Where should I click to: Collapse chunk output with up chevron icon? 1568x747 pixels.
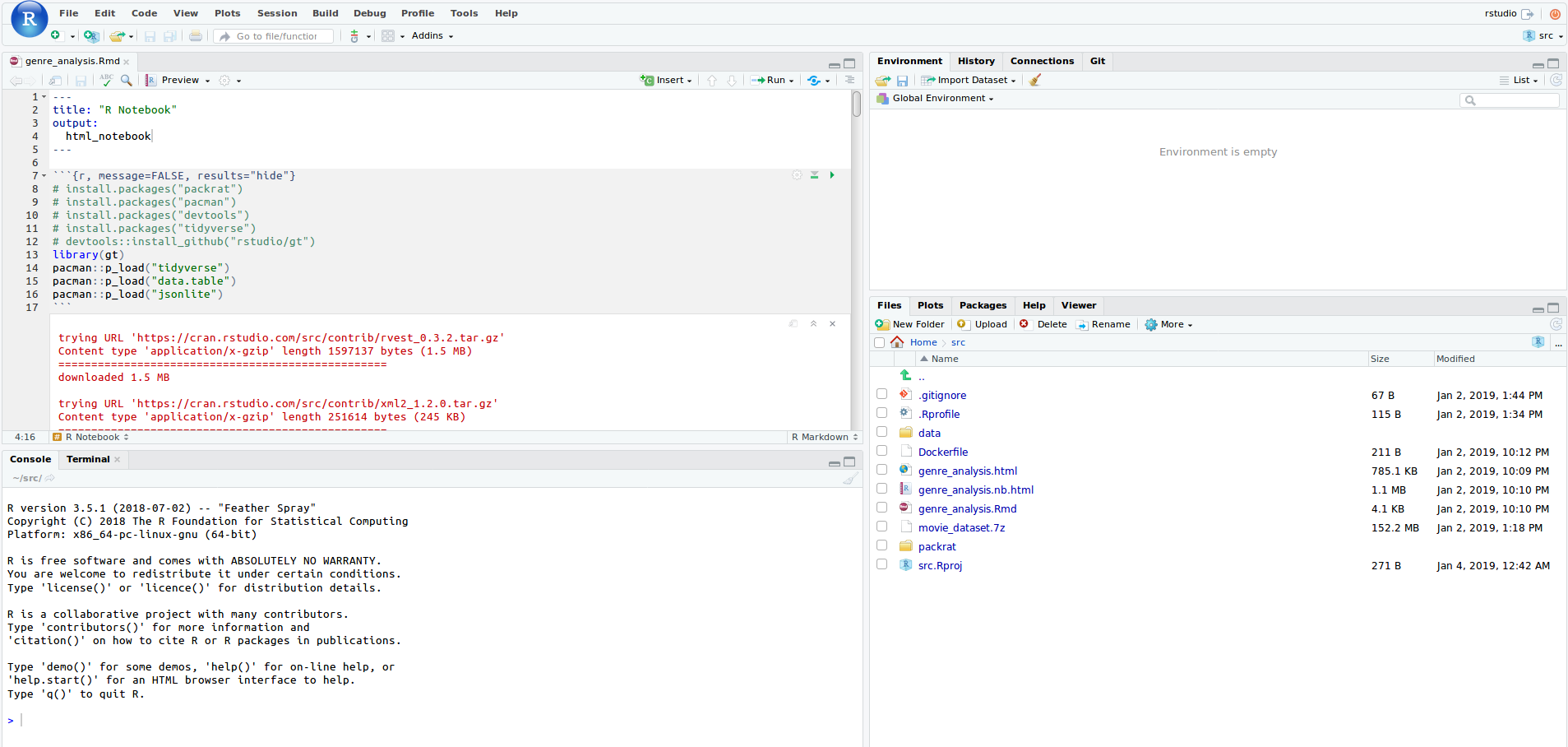click(x=813, y=323)
